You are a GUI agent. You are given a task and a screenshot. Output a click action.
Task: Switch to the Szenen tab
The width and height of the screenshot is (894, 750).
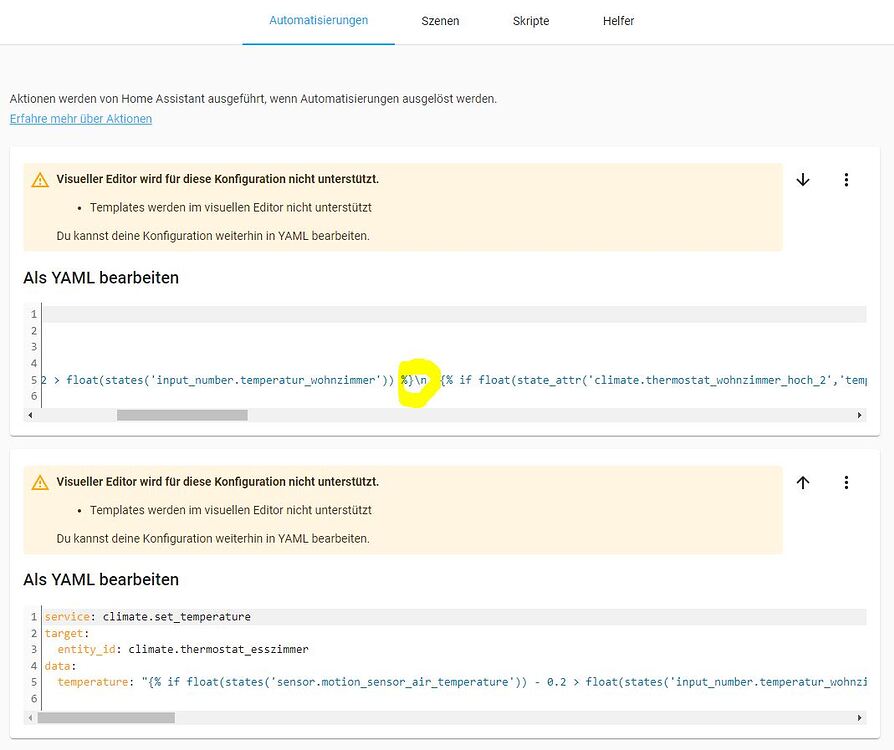440,20
